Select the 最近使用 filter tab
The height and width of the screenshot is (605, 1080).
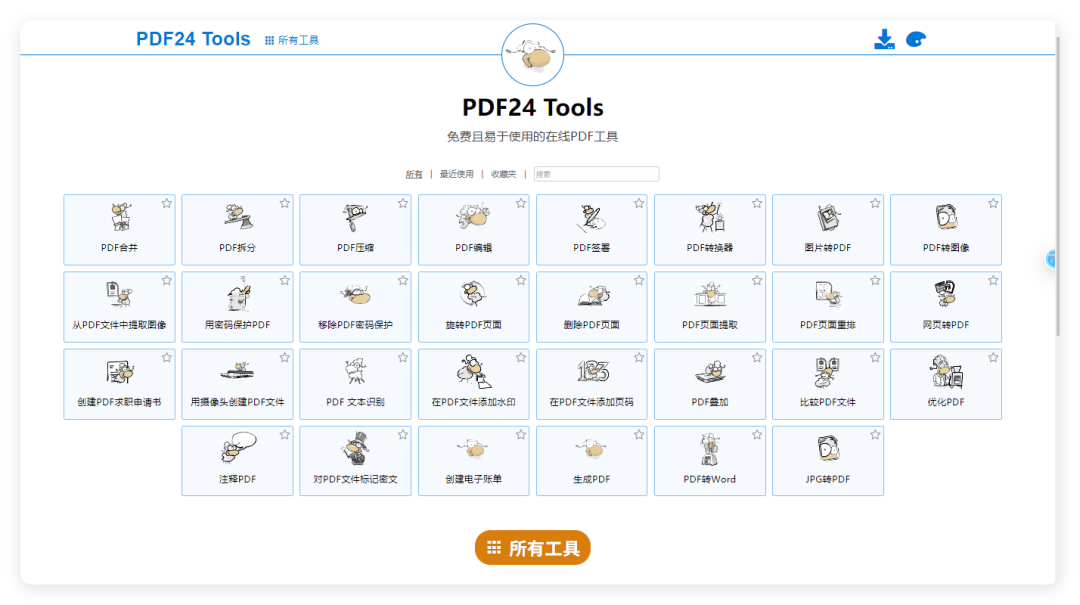click(457, 174)
